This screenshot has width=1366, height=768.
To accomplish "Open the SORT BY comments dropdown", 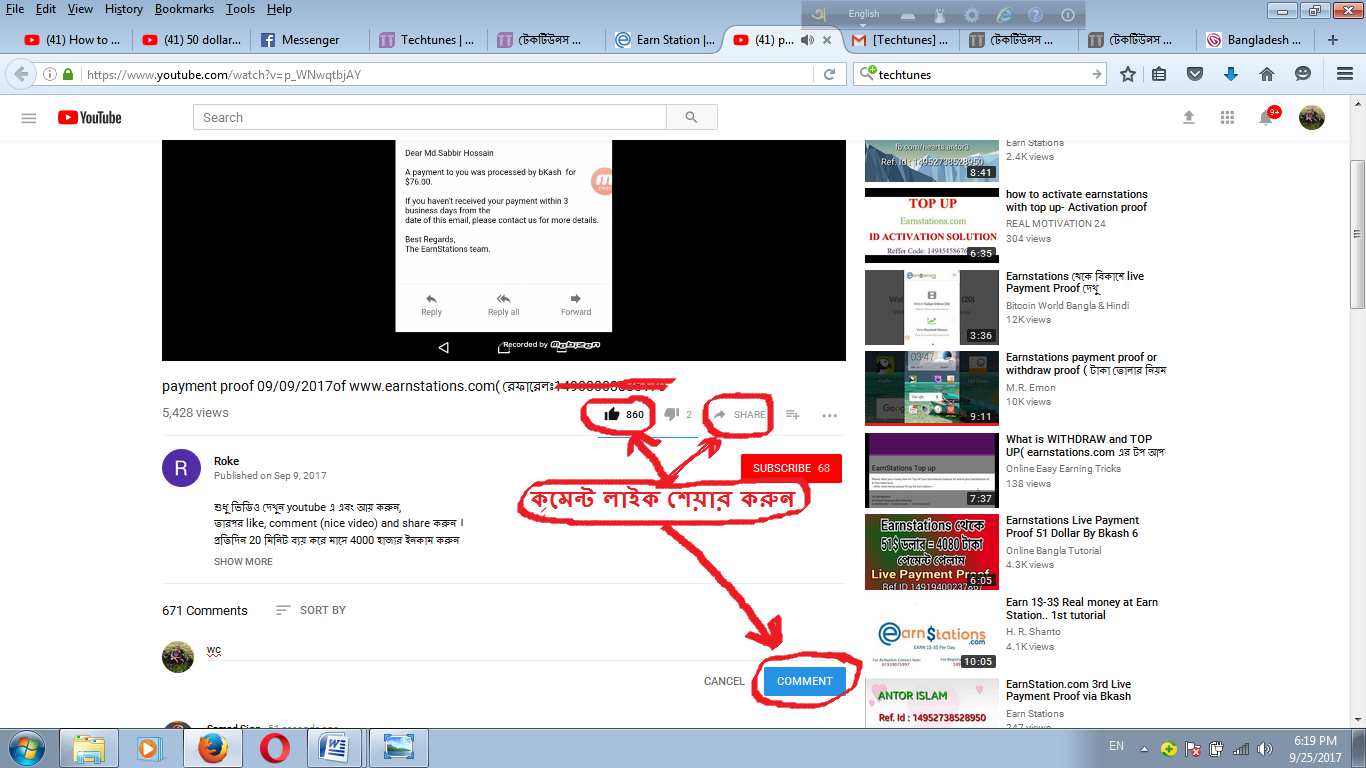I will tap(311, 610).
